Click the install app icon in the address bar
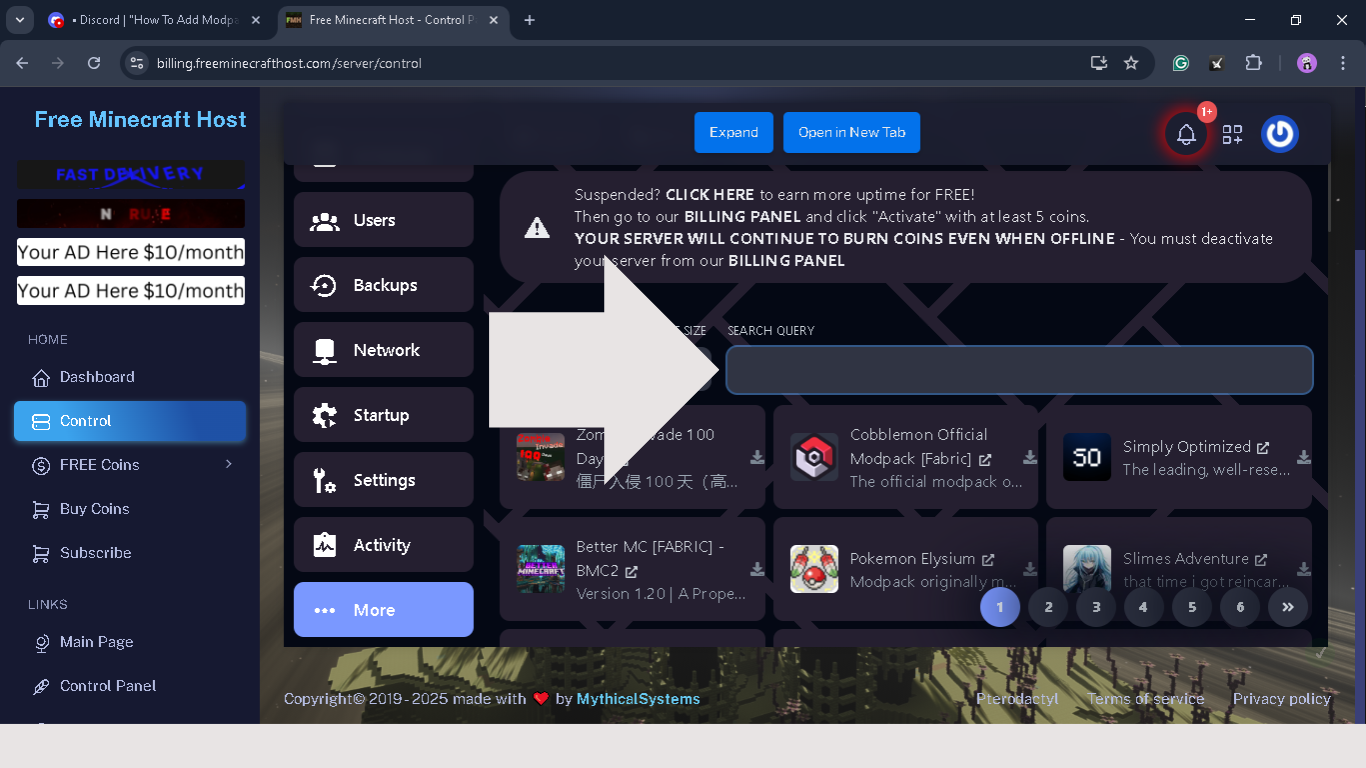The image size is (1366, 768). point(1099,63)
